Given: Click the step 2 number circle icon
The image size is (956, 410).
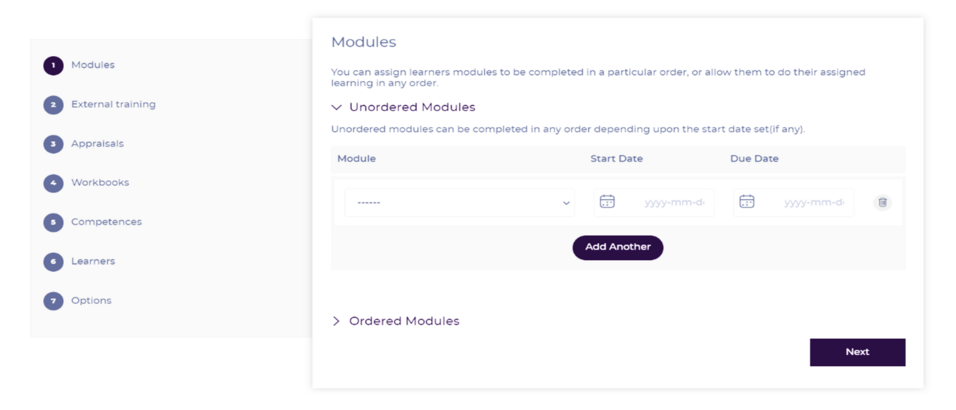Looking at the screenshot, I should click(x=53, y=105).
